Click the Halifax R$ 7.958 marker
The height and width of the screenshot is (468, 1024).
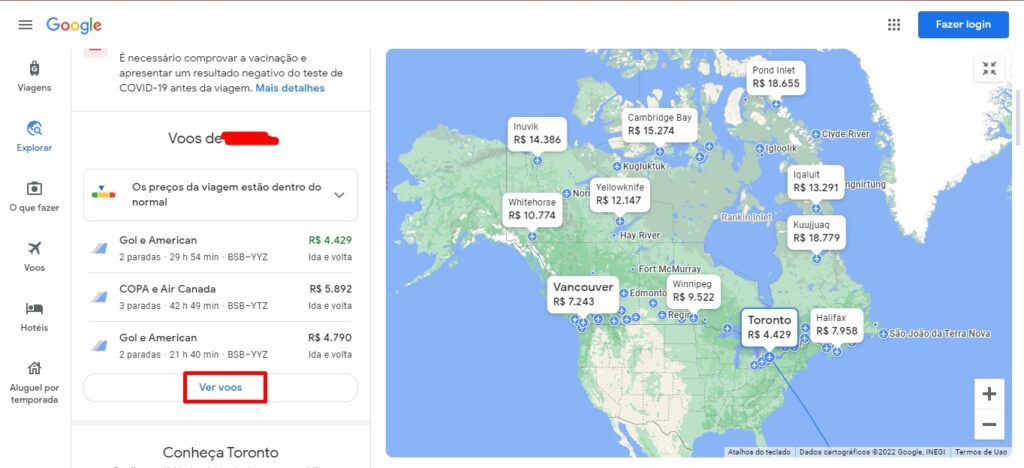click(x=837, y=324)
